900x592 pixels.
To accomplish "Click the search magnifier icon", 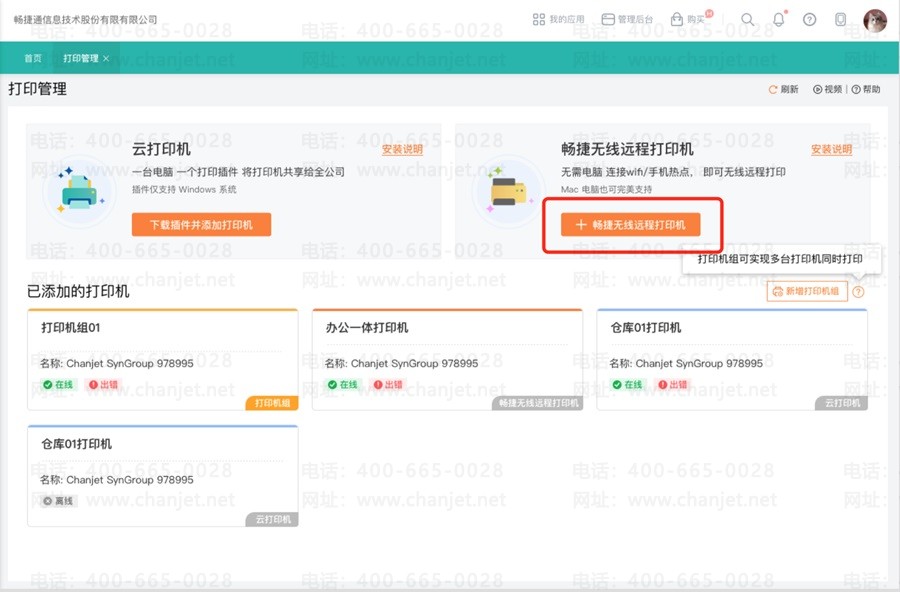I will coord(747,20).
